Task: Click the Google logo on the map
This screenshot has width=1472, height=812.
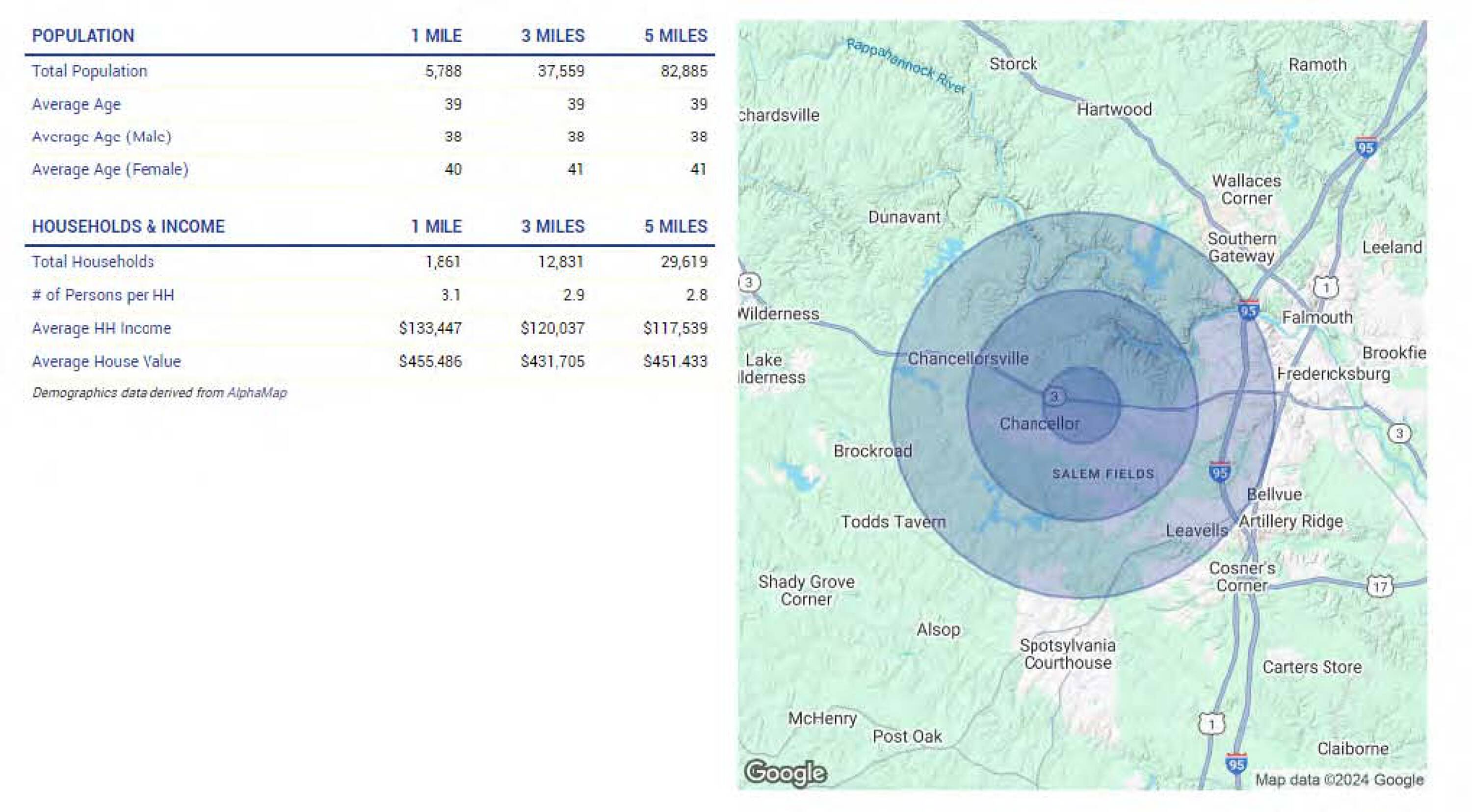Action: point(786,773)
